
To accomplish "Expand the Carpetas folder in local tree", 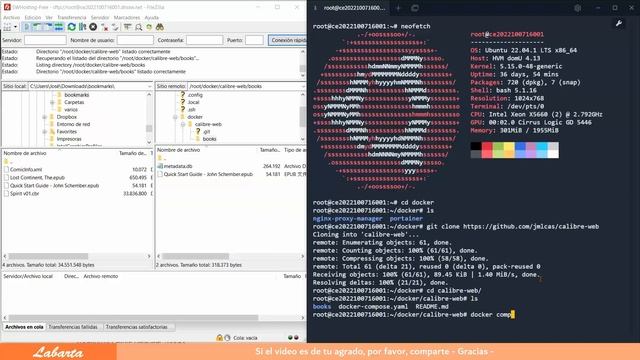I will click(x=52, y=102).
